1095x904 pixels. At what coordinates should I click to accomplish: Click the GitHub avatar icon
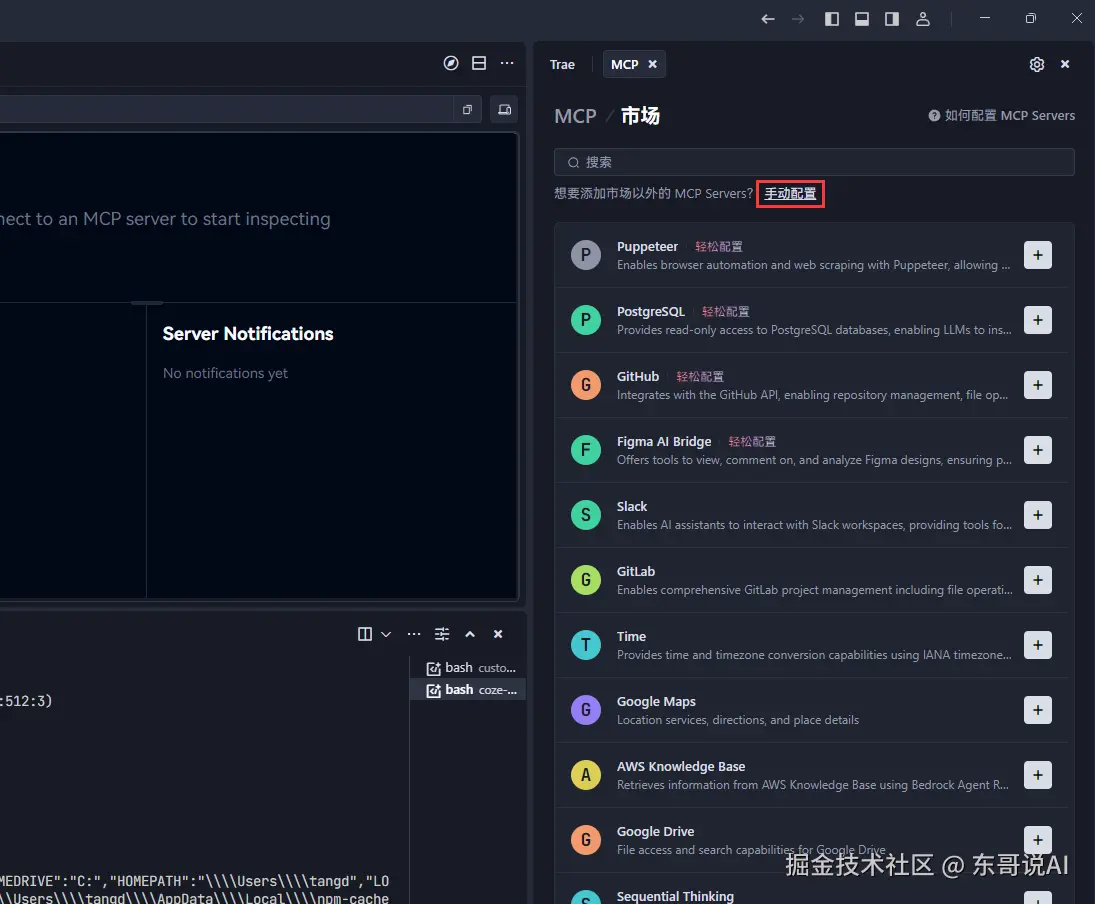tap(586, 385)
